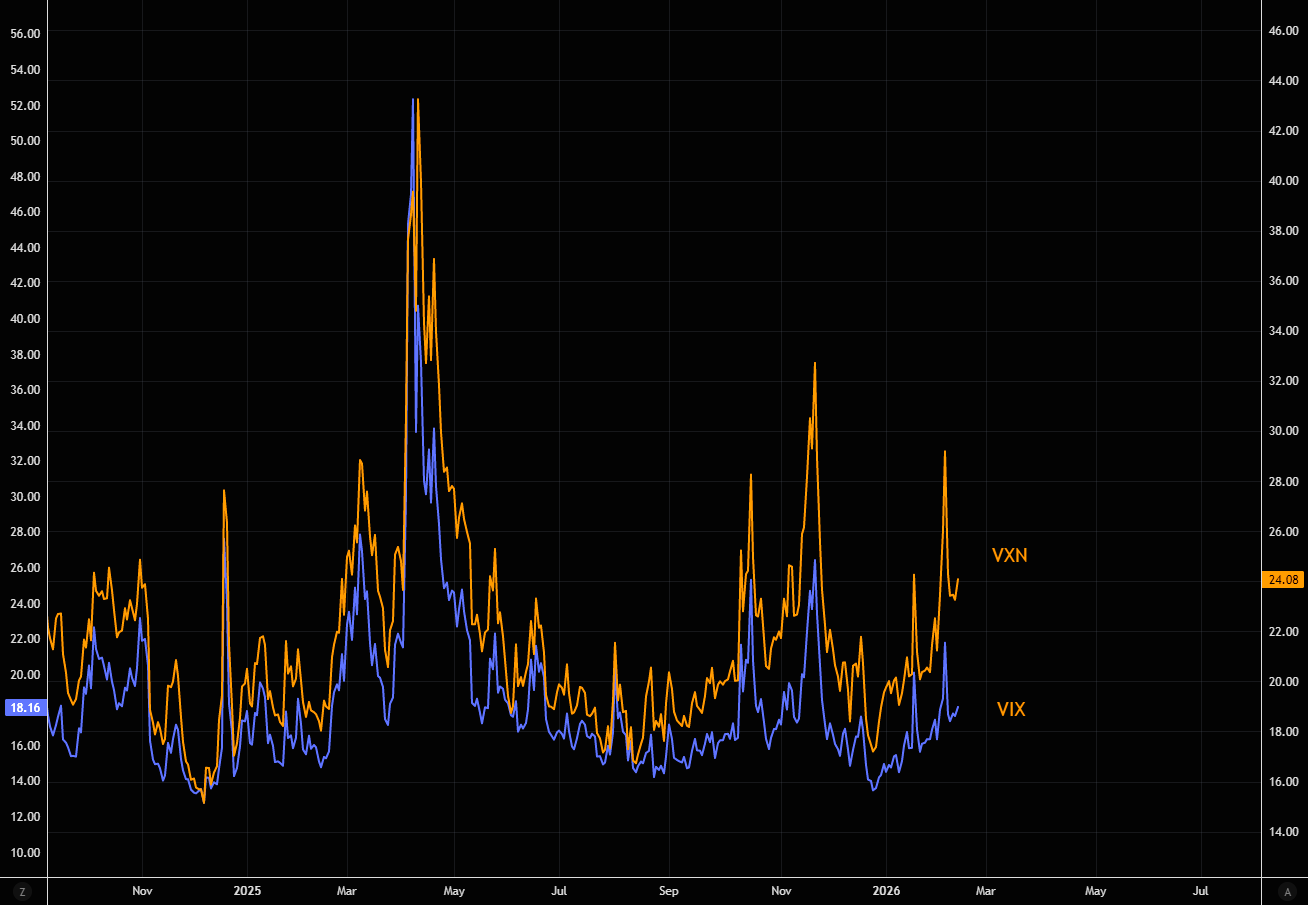This screenshot has width=1308, height=905.
Task: Toggle the "Z" scale button on left axis
Action: pyautogui.click(x=22, y=891)
